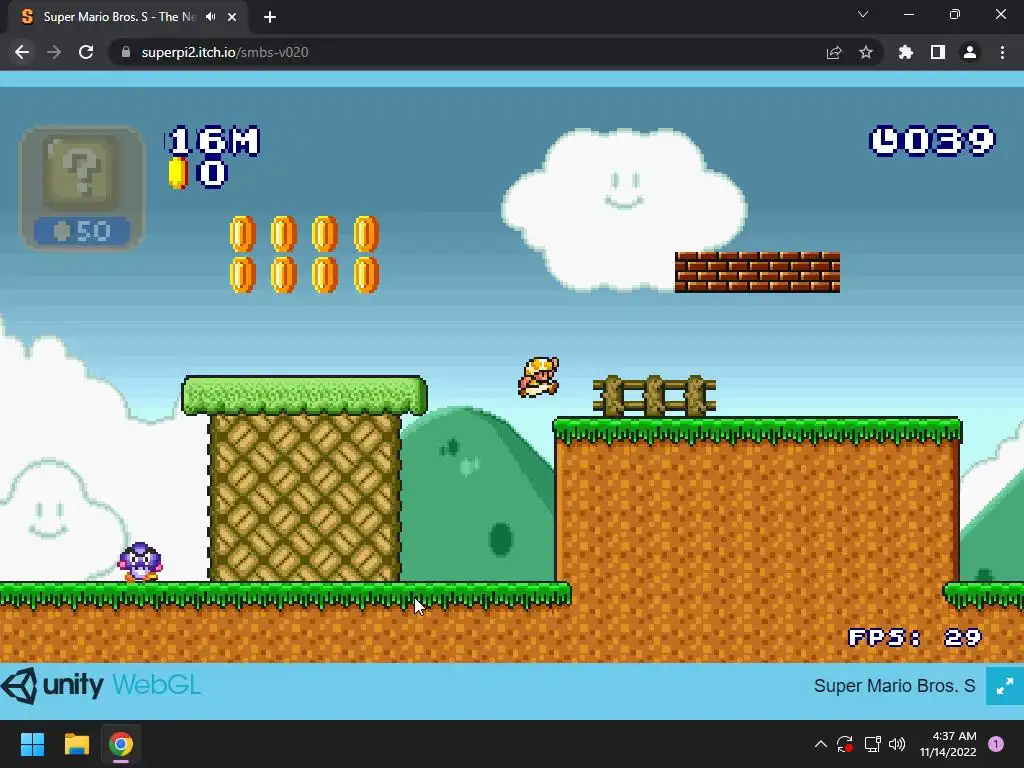Click the lock icon in address bar

[126, 52]
